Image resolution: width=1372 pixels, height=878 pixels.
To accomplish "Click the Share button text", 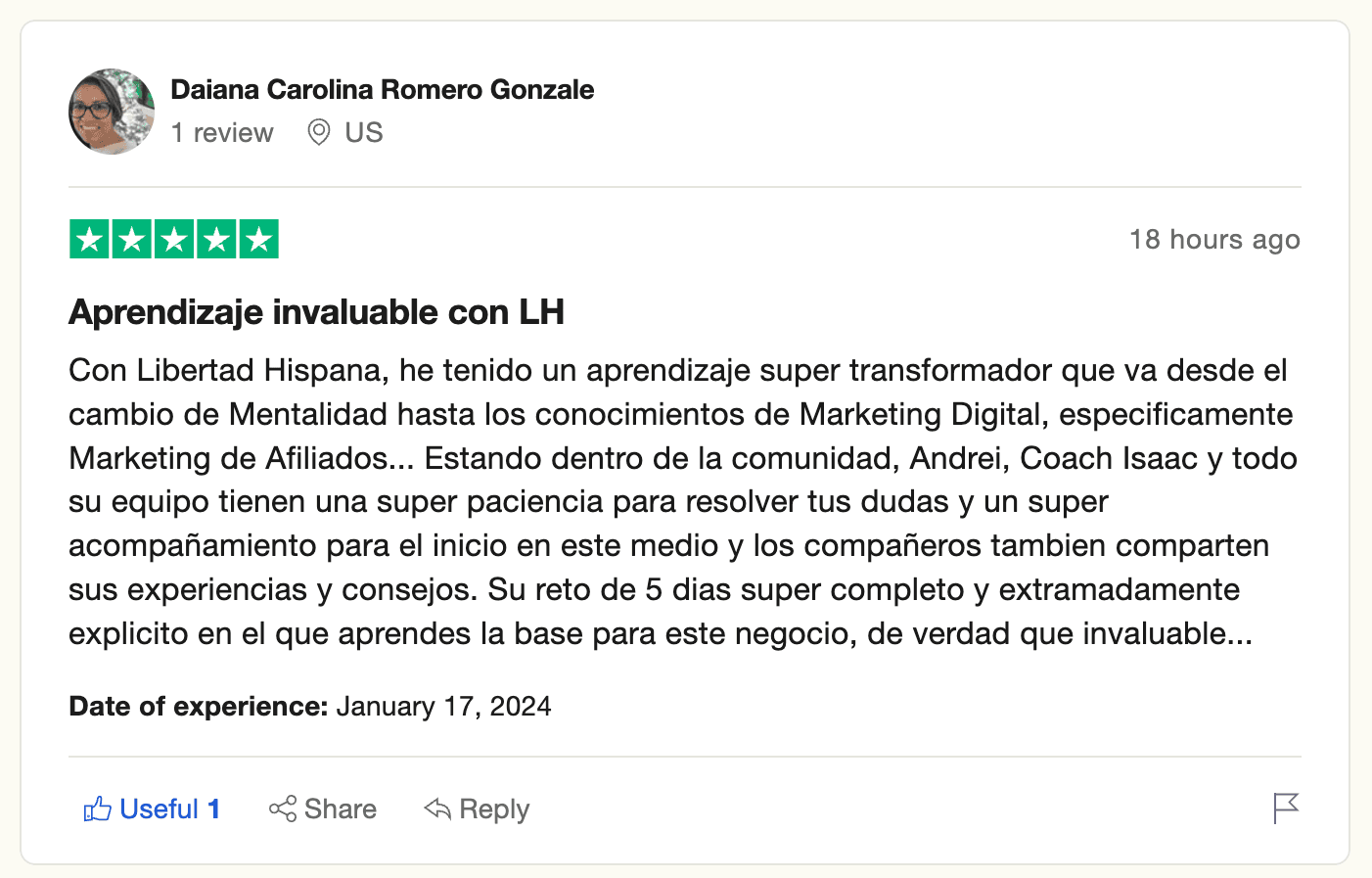I will [341, 809].
